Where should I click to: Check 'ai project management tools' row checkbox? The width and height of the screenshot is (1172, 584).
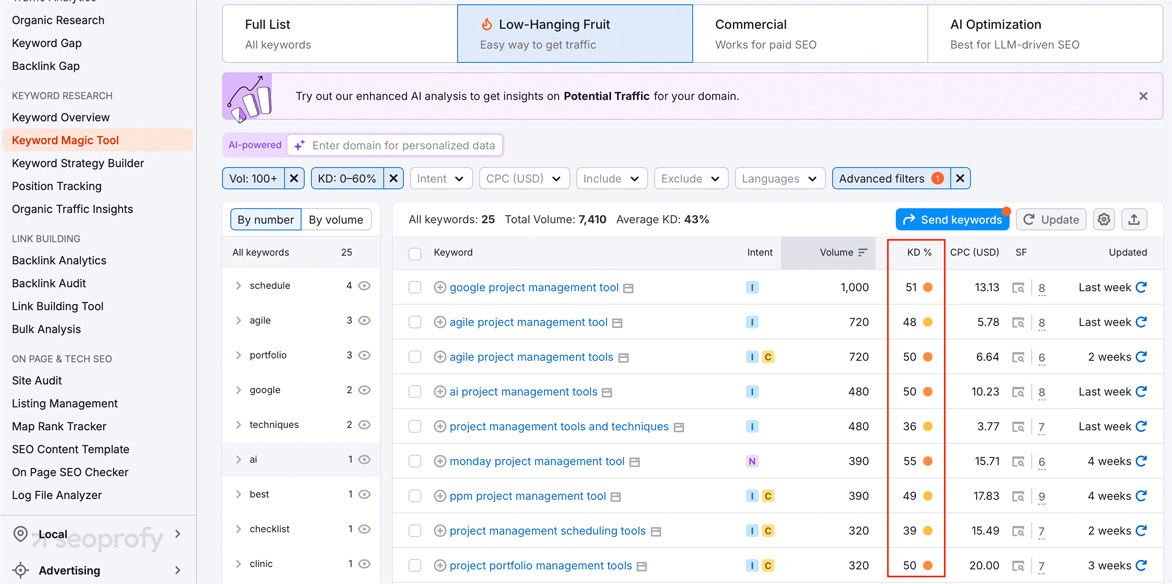415,392
